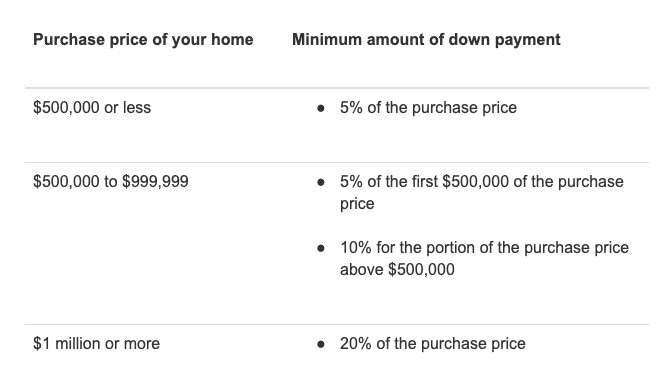Click the divider line beneath the table headers

click(337, 88)
